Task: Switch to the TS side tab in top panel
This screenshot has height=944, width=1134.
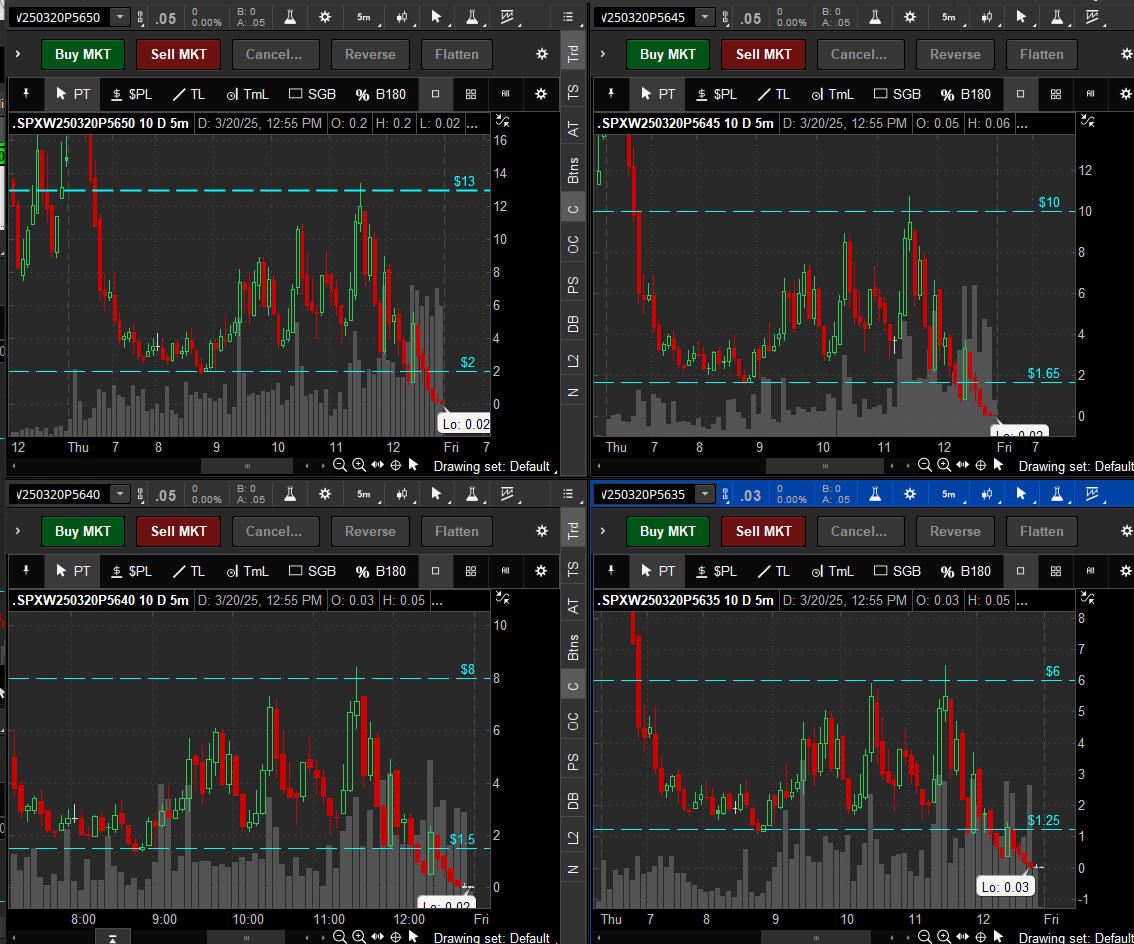Action: (x=573, y=91)
